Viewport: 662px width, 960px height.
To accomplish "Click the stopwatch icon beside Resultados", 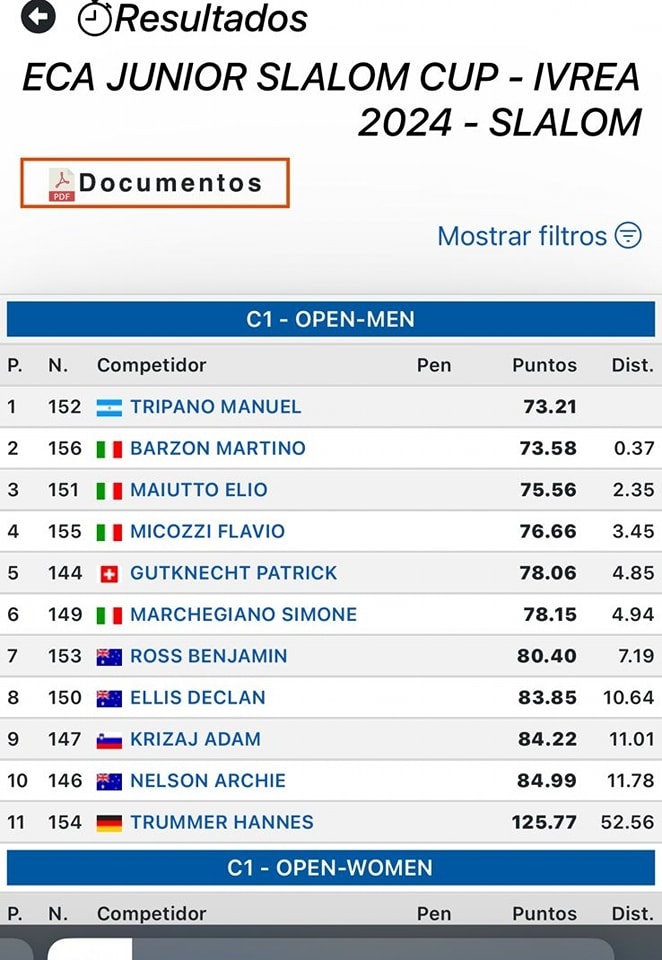I will tap(95, 18).
